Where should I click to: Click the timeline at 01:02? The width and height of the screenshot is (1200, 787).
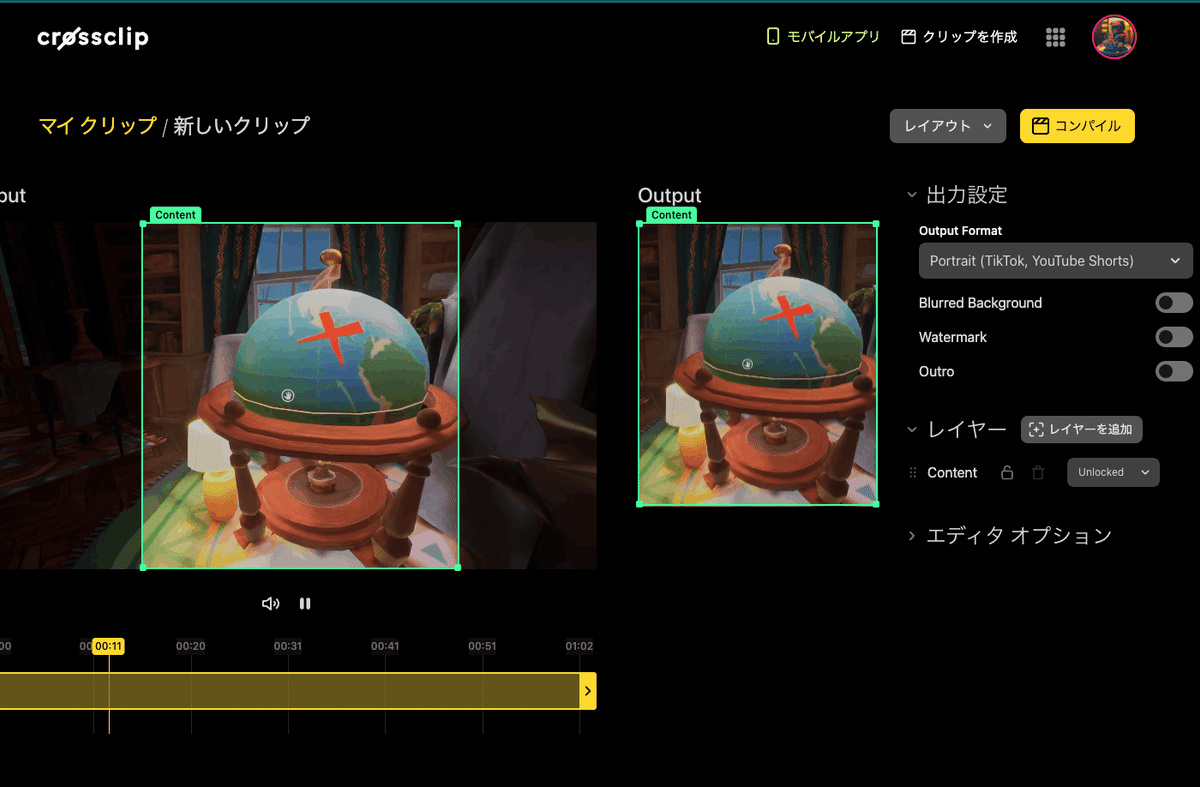pyautogui.click(x=579, y=646)
